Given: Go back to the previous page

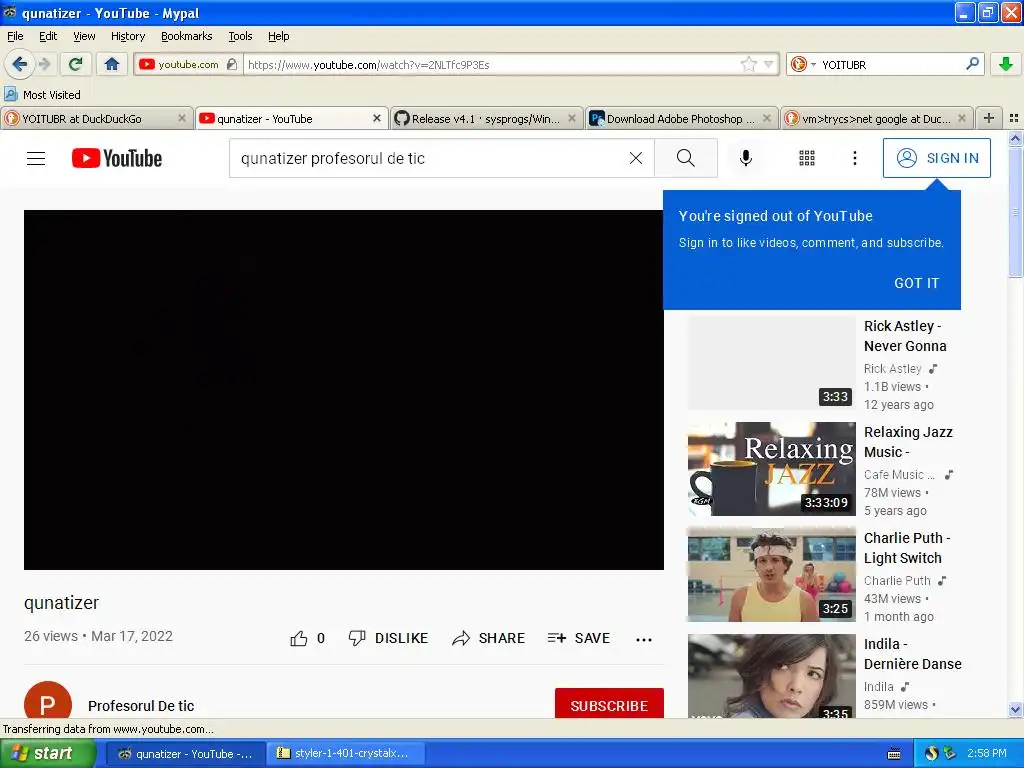Looking at the screenshot, I should tap(19, 64).
